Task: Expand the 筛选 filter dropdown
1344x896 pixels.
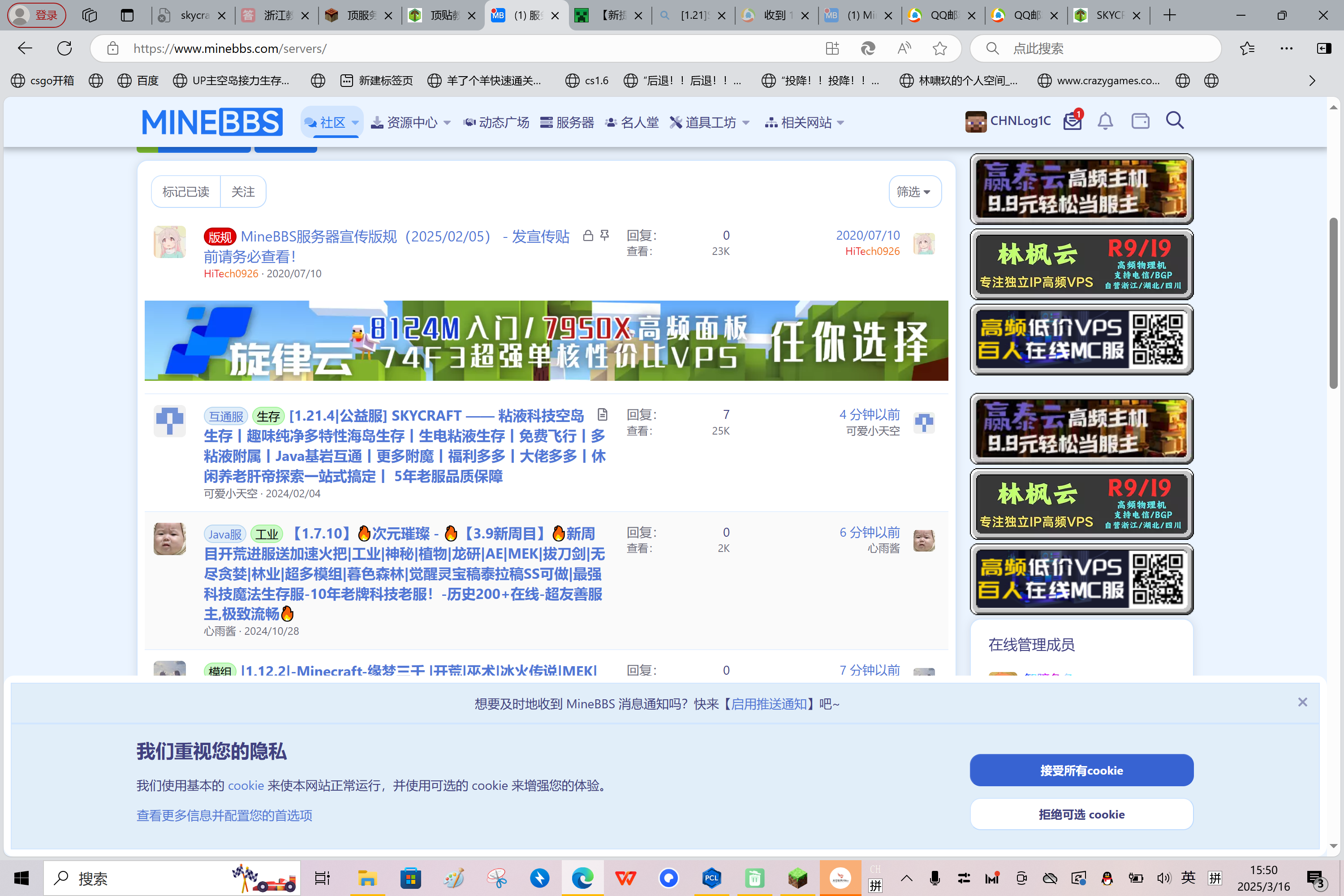Action: pos(914,192)
